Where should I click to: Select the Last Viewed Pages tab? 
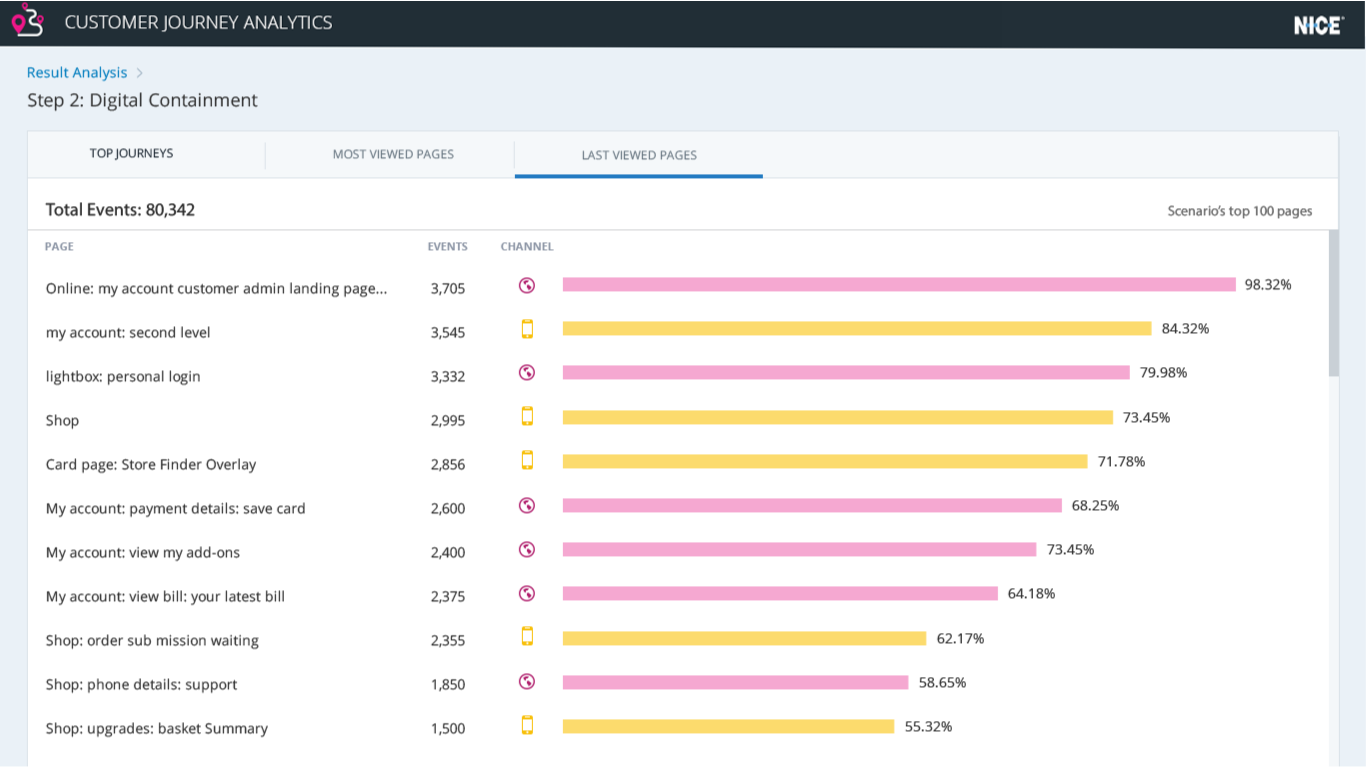(x=639, y=155)
